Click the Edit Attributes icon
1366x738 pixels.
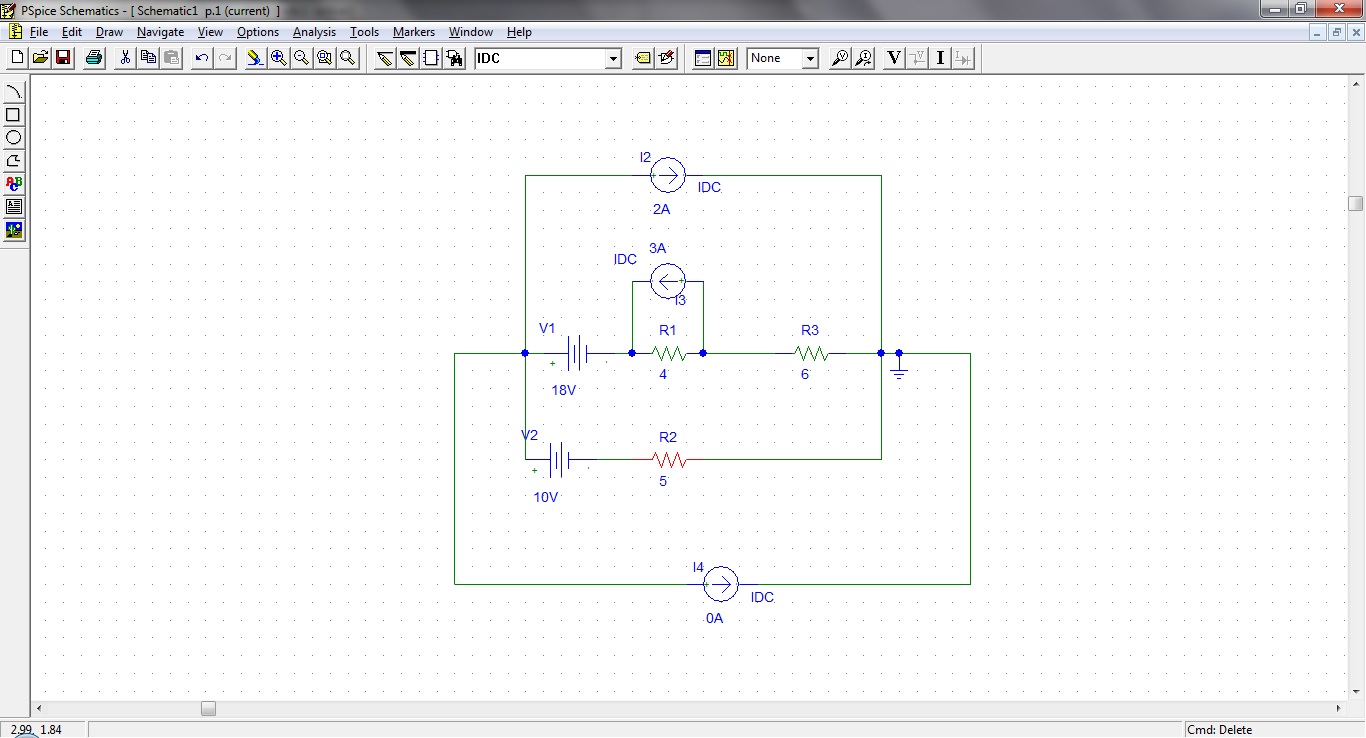643,58
